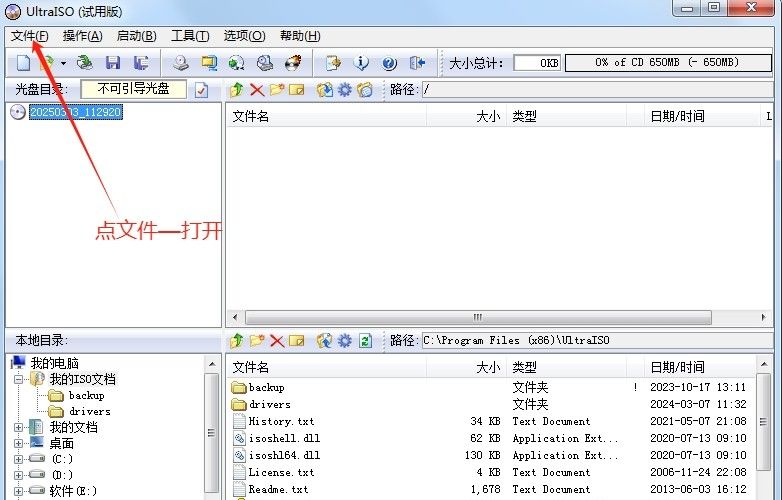The height and width of the screenshot is (500, 782).
Task: Open properties gear in the disc image toolbar
Action: [345, 90]
